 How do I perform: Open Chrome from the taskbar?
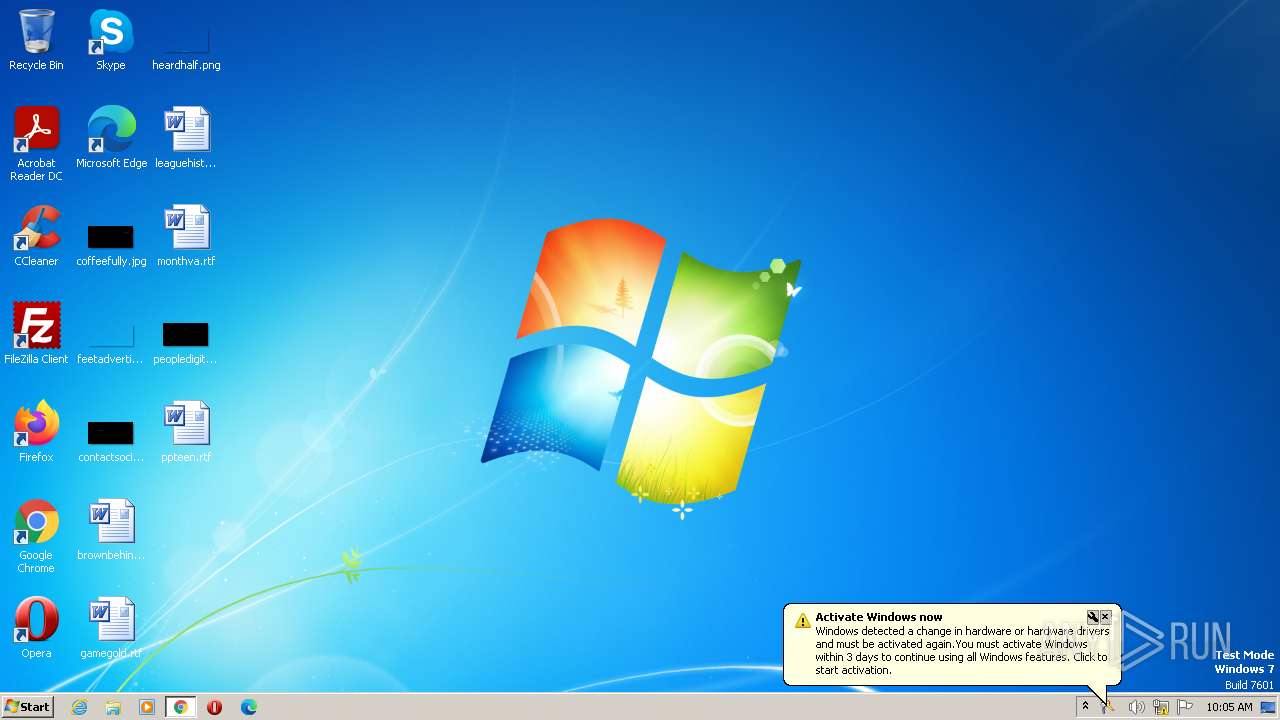[181, 707]
